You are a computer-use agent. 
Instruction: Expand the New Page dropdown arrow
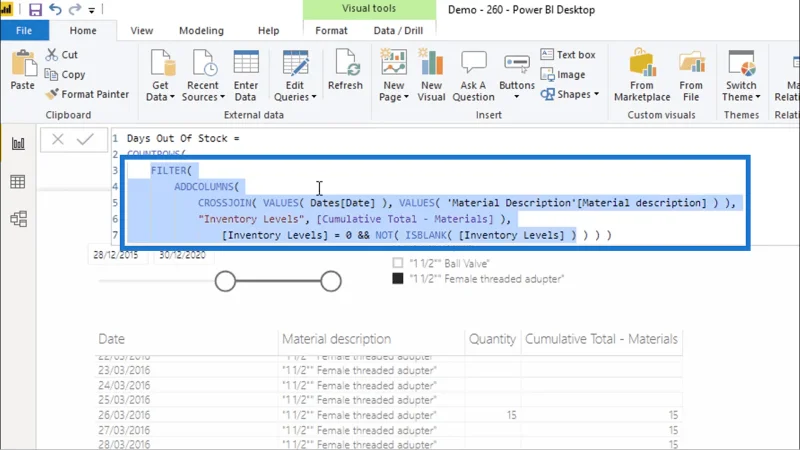(x=406, y=97)
